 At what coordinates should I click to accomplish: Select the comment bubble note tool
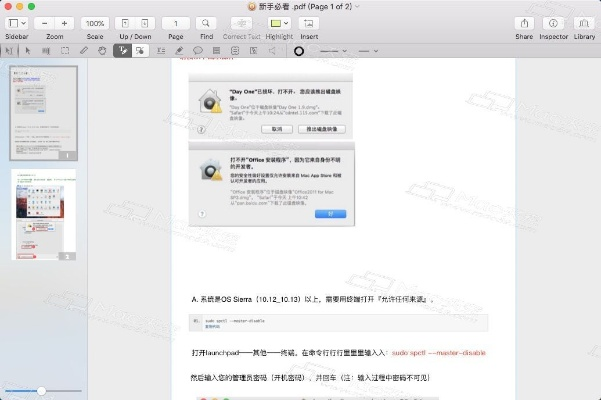pyautogui.click(x=198, y=51)
